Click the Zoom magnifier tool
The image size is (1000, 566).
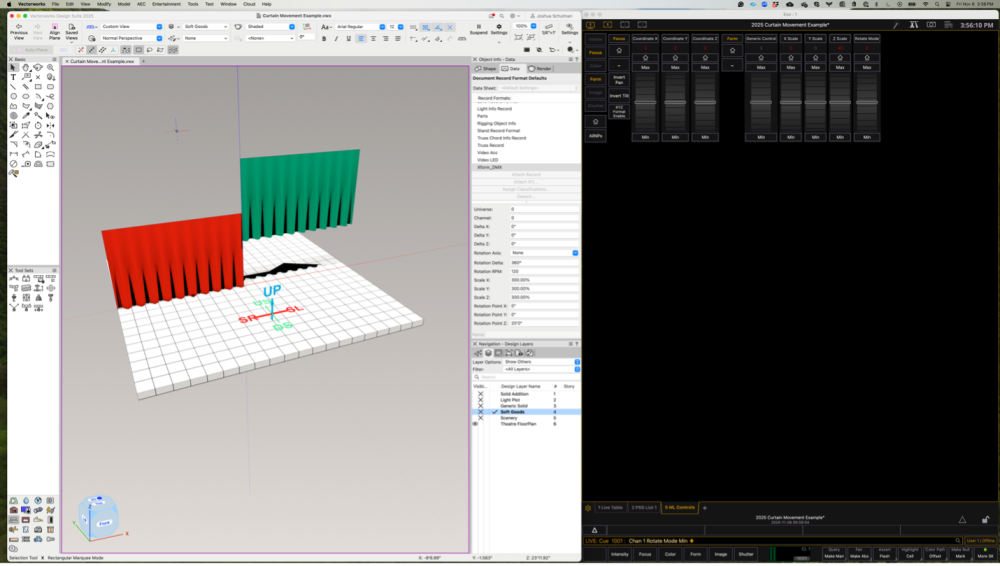tap(51, 68)
